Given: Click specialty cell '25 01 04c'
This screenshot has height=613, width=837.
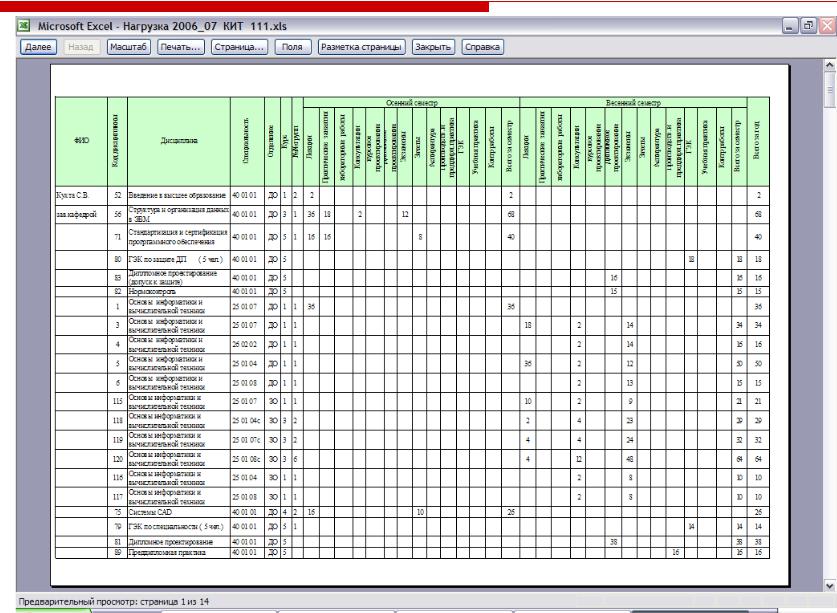Looking at the screenshot, I should pos(247,421).
